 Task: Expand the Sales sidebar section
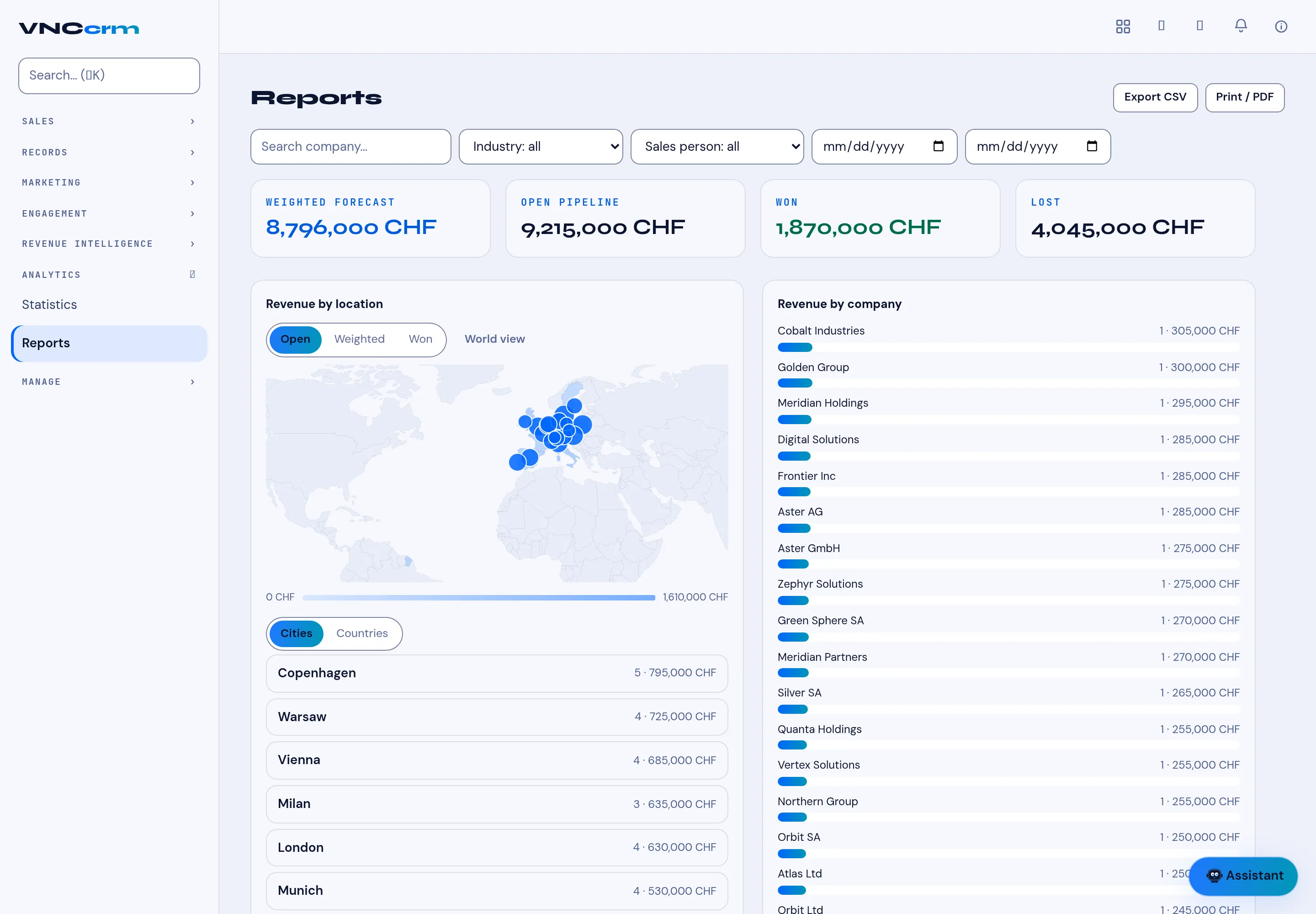109,122
